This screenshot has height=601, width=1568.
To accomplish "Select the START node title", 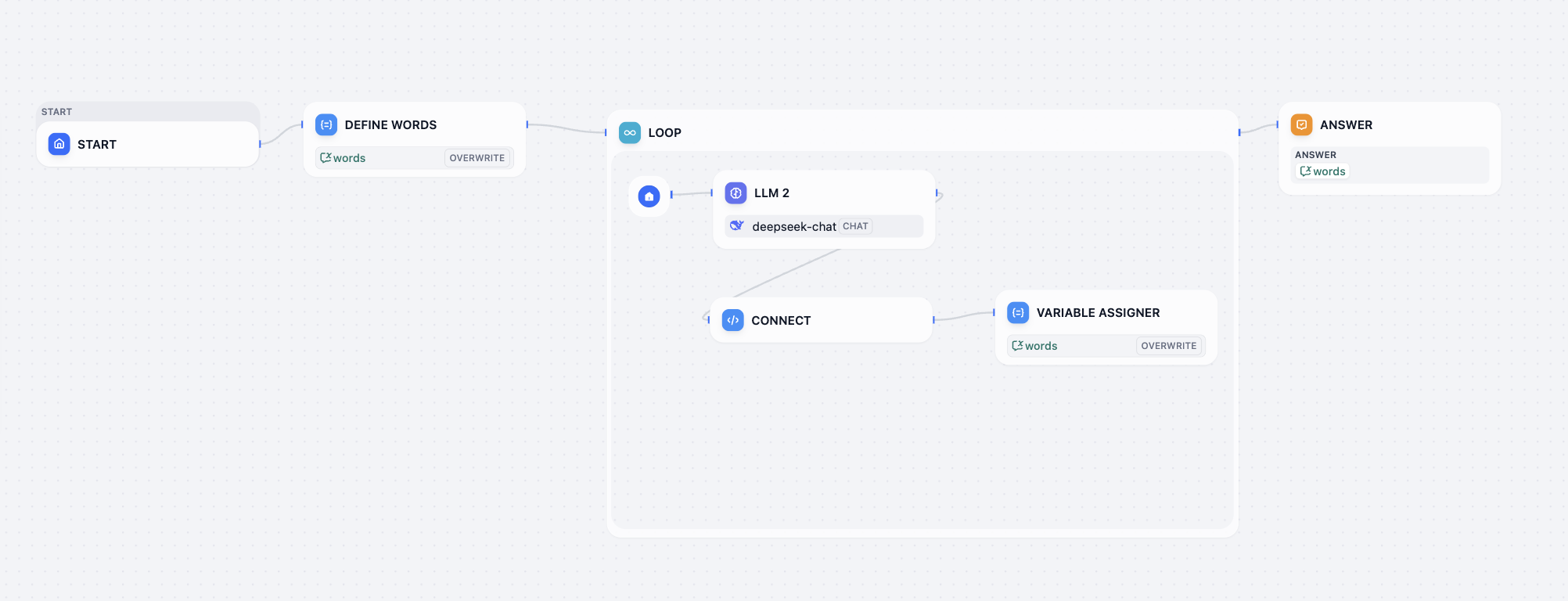I will click(x=97, y=145).
